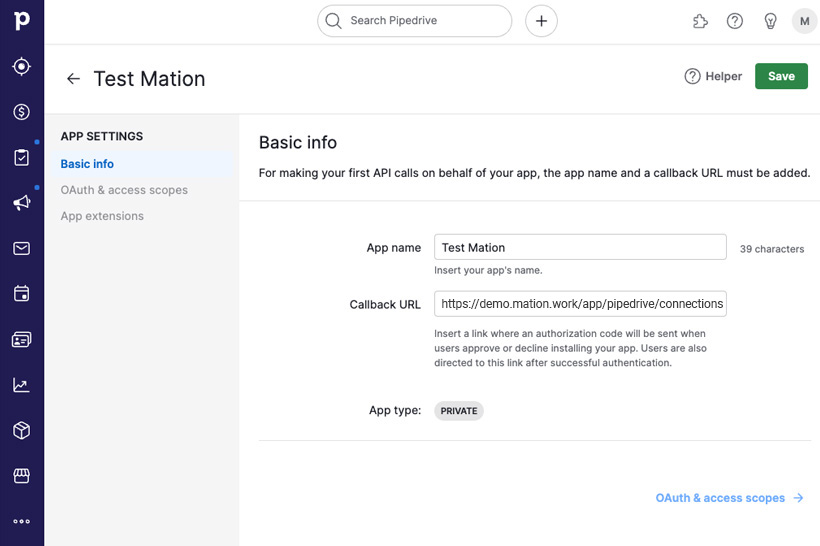Screen dimensions: 820x546
Task: Open Projects clipboard-check icon in sidebar
Action: coord(21,157)
